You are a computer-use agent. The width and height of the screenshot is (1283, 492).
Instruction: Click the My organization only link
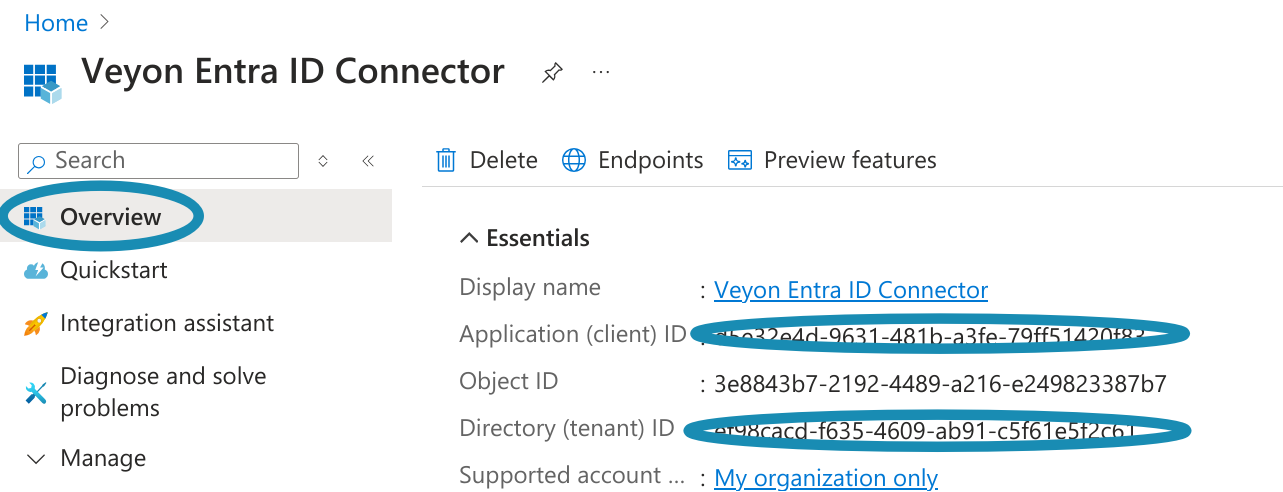825,478
